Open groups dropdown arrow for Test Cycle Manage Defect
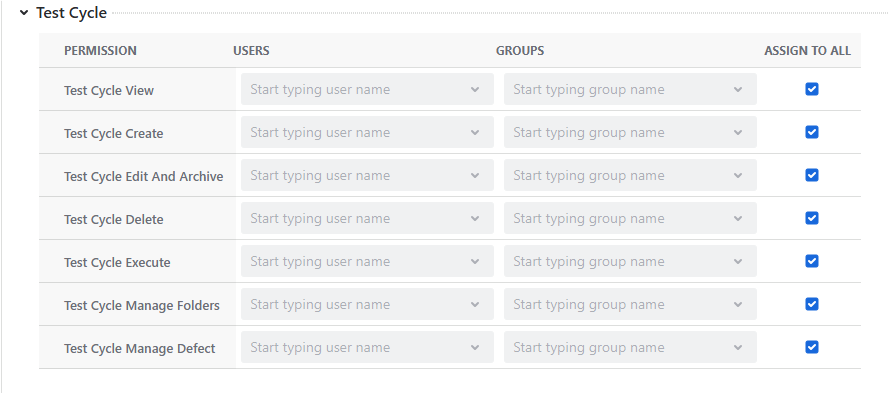 738,347
